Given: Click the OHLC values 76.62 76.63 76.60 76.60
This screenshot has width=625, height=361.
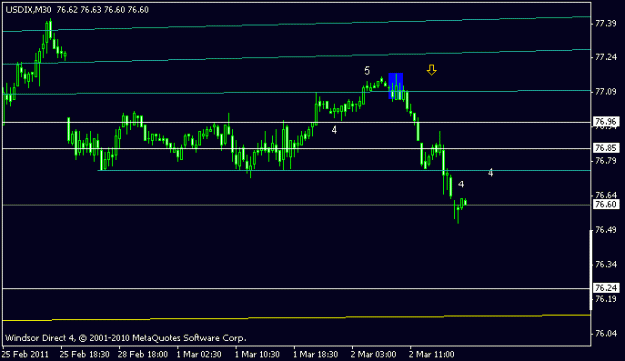Looking at the screenshot, I should (102, 10).
